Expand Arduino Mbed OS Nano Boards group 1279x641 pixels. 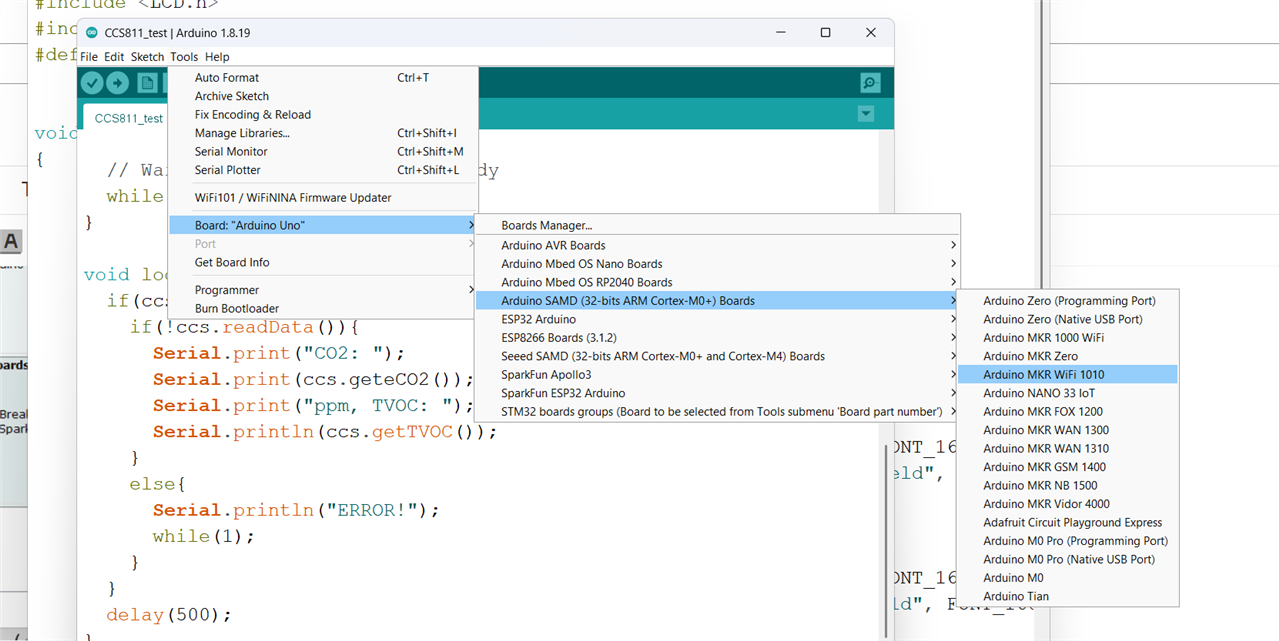(x=717, y=264)
